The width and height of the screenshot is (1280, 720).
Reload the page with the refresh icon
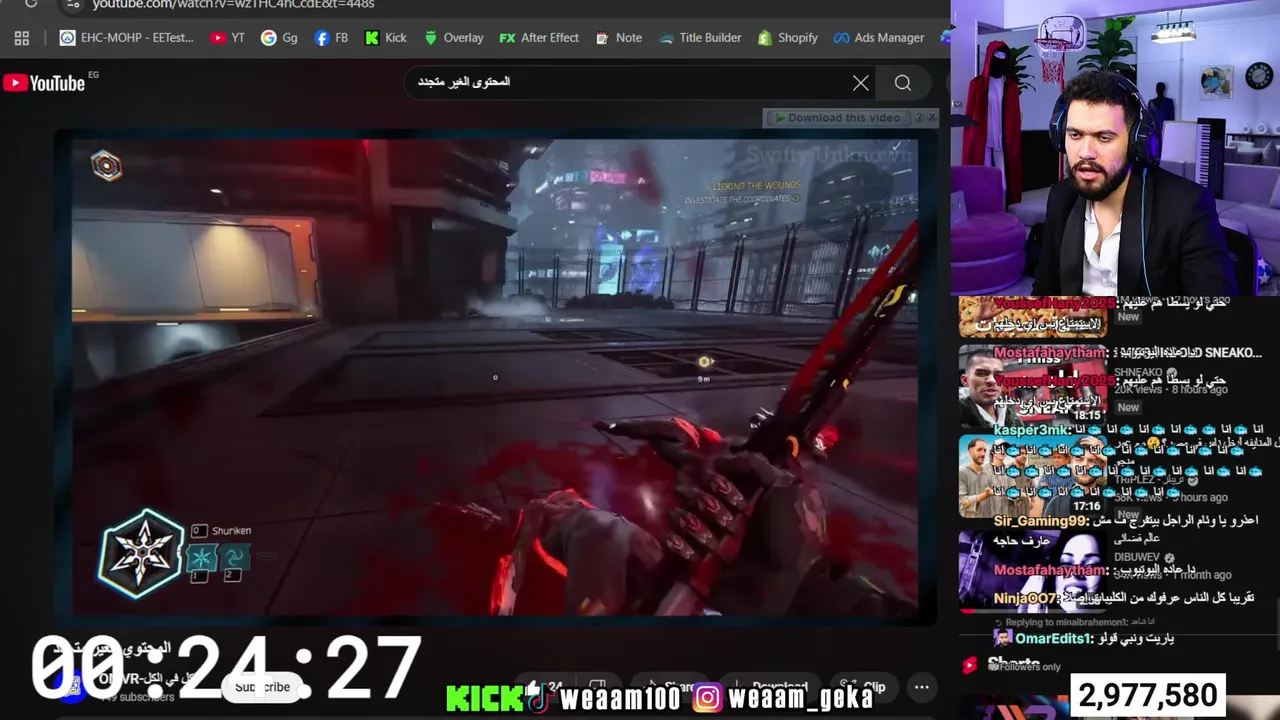coord(31,4)
